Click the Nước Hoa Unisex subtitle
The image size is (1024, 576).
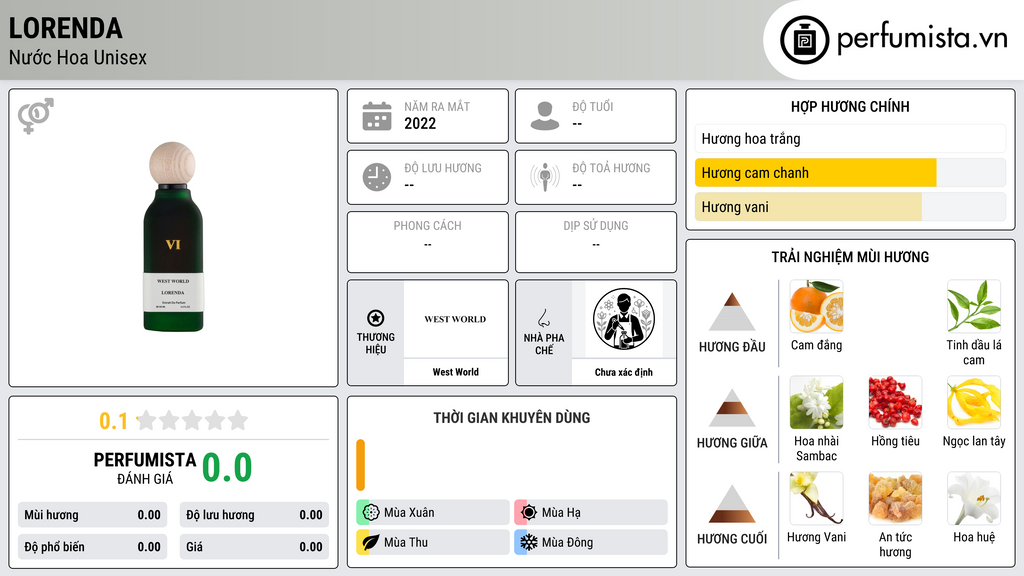pos(78,57)
